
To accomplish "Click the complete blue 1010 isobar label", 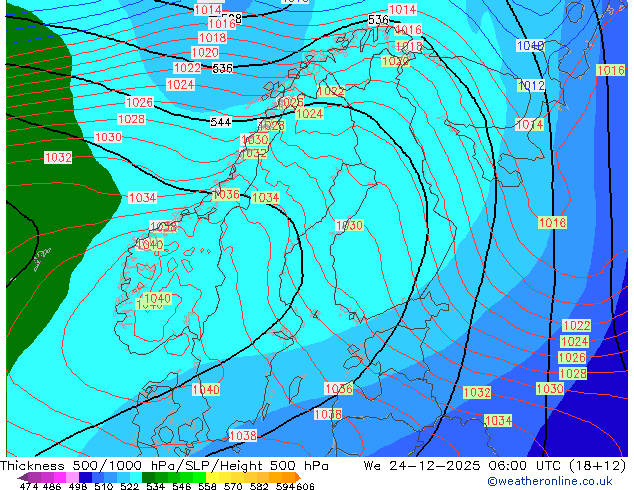I will tap(530, 45).
